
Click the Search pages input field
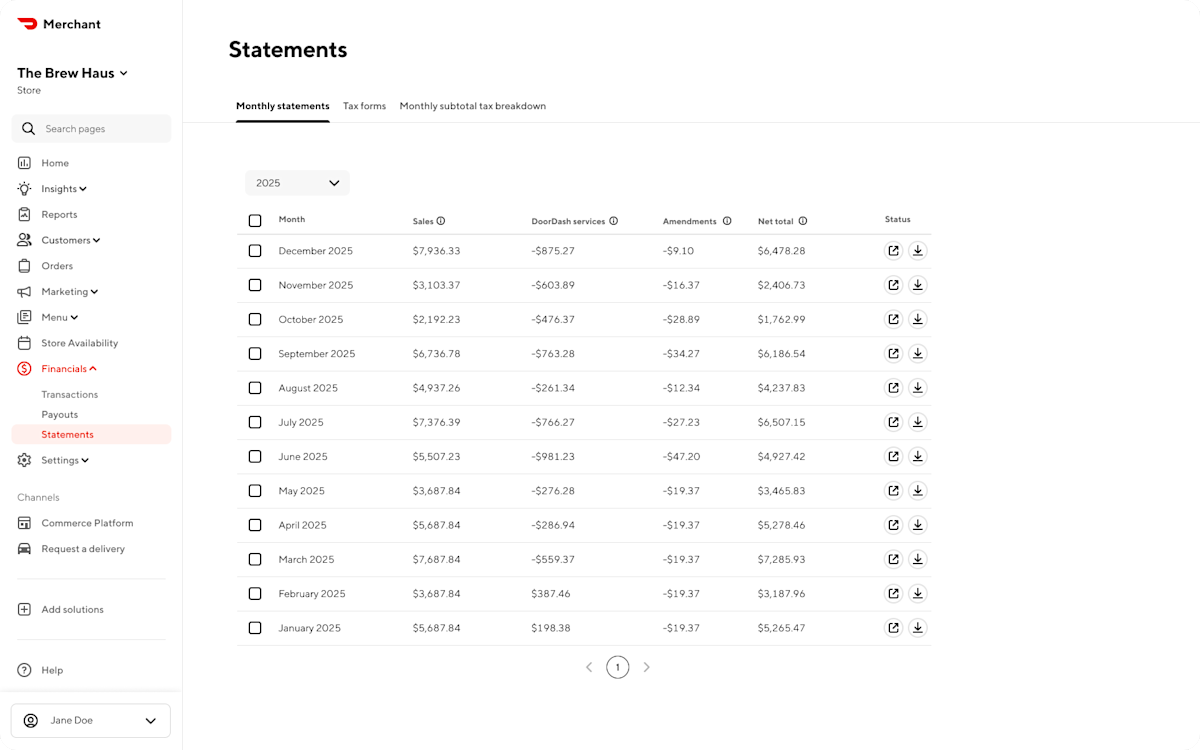91,128
